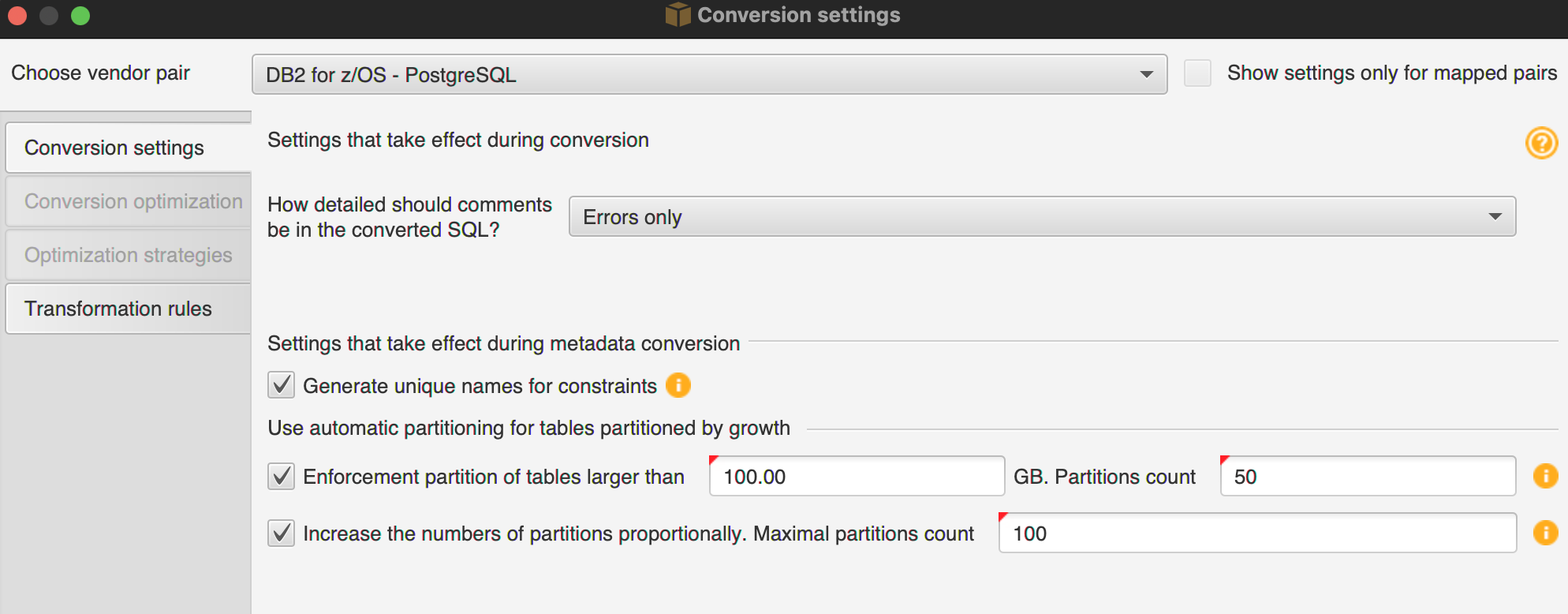The width and height of the screenshot is (1568, 614).
Task: Click the Conversion settings box icon in title bar
Action: tap(678, 15)
